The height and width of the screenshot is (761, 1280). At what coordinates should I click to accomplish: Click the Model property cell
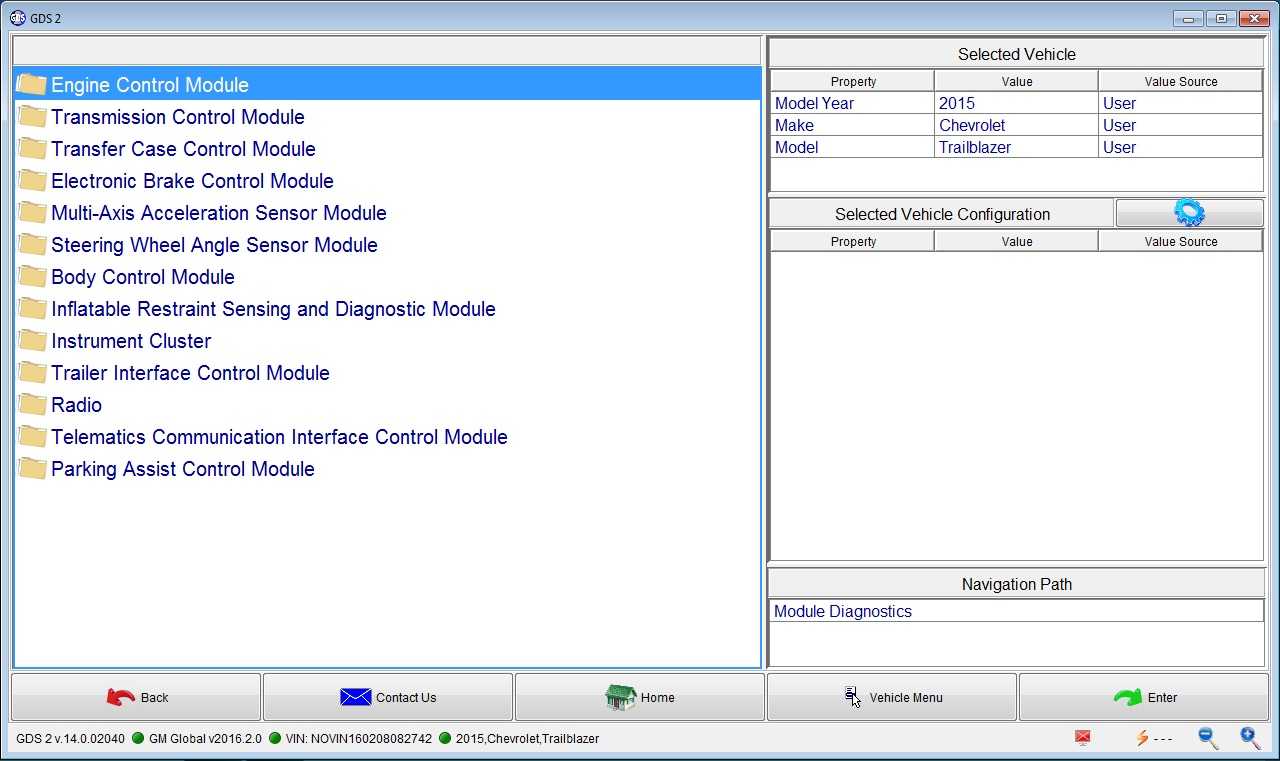(853, 147)
